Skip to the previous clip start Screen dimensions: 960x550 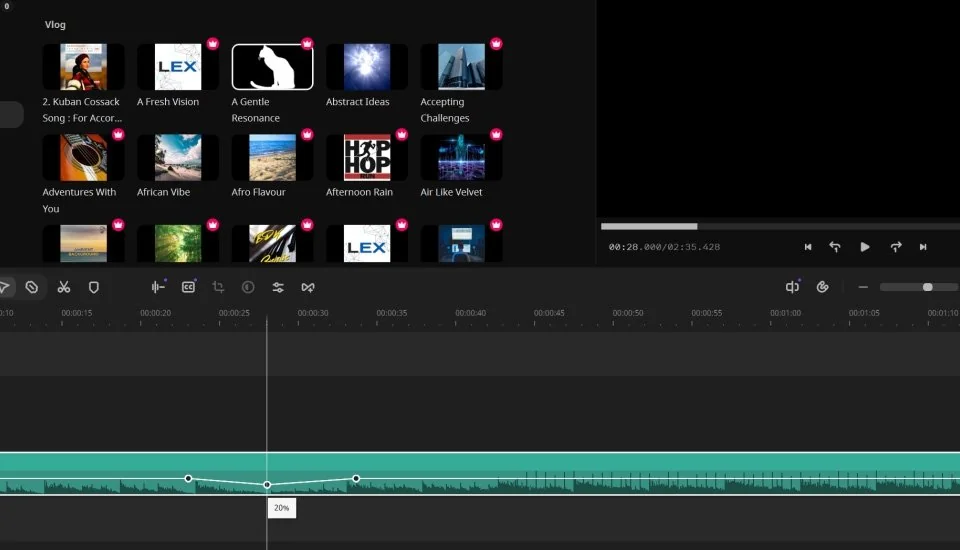[808, 247]
